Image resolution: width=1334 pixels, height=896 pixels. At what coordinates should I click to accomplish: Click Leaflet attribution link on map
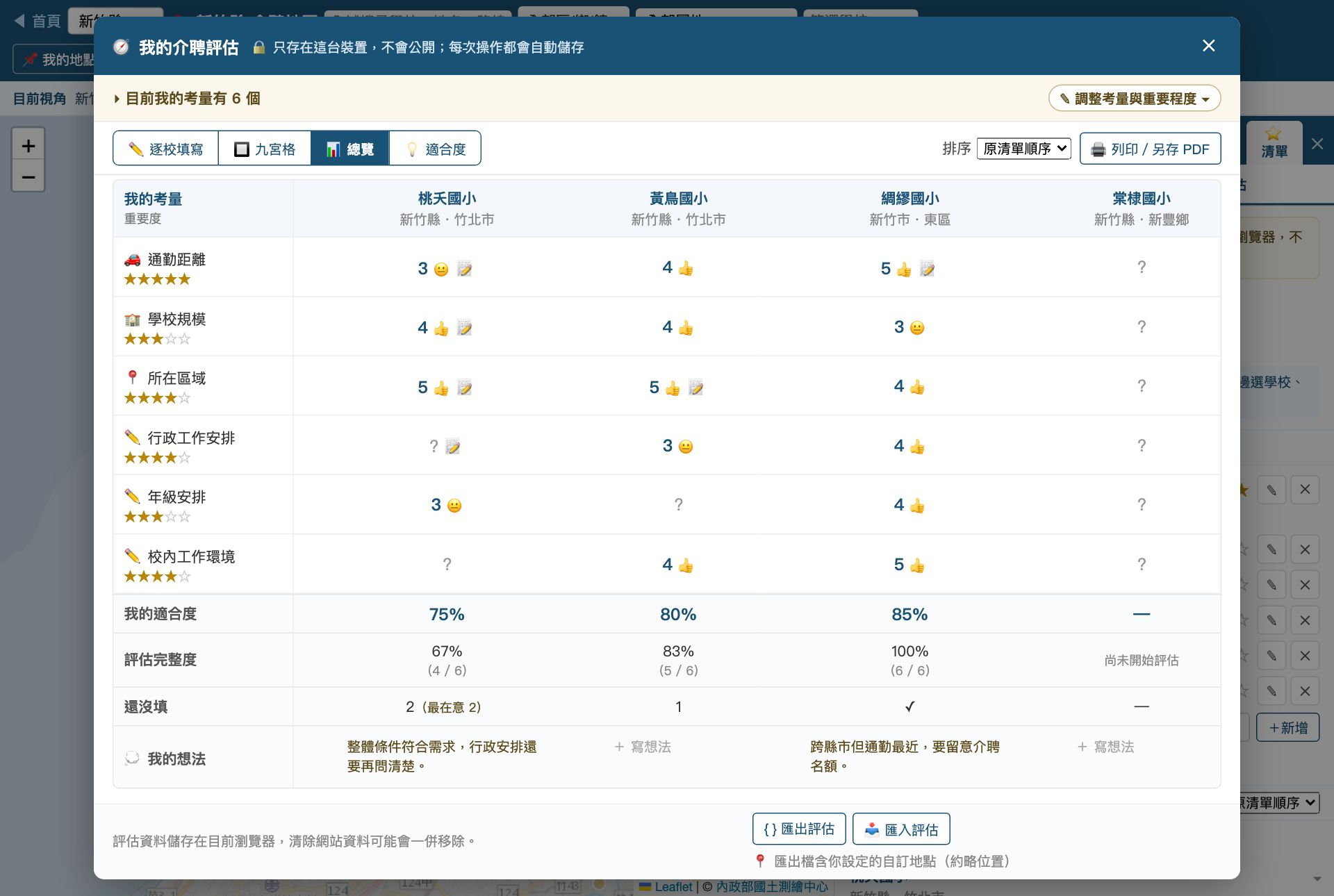pos(673,887)
